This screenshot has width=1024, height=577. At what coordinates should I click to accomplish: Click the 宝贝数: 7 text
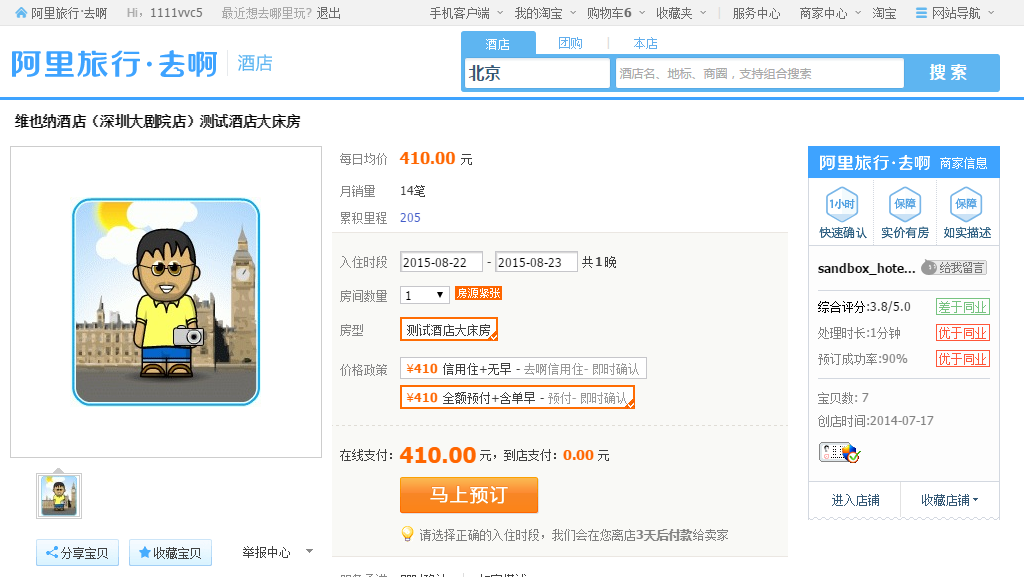843,398
